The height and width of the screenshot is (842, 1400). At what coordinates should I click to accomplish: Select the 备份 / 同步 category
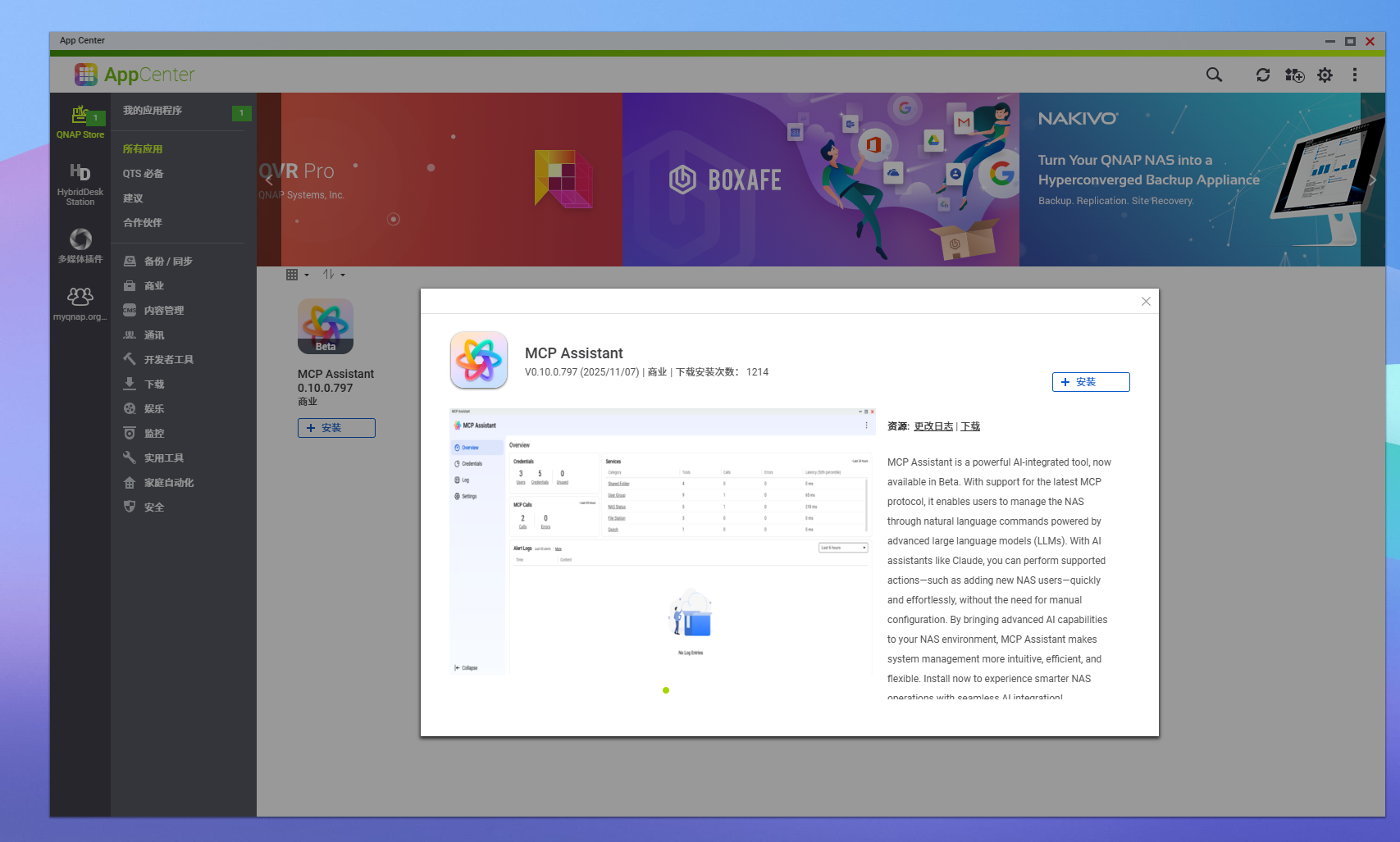tap(168, 262)
